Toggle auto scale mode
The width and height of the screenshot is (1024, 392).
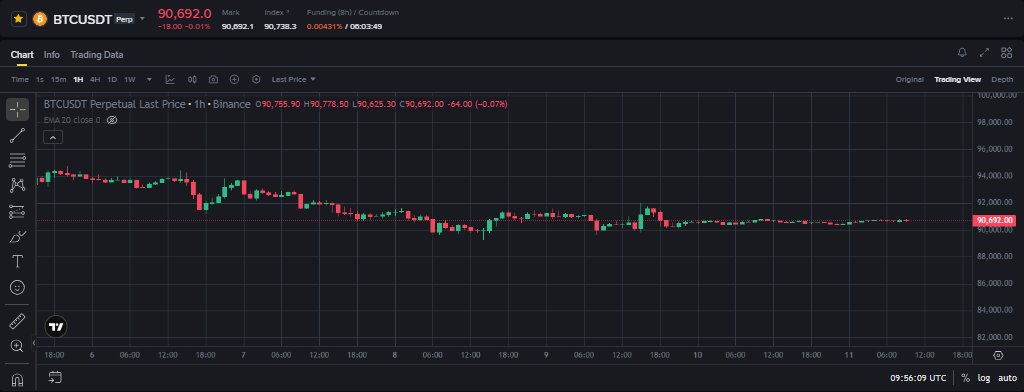click(x=1007, y=378)
